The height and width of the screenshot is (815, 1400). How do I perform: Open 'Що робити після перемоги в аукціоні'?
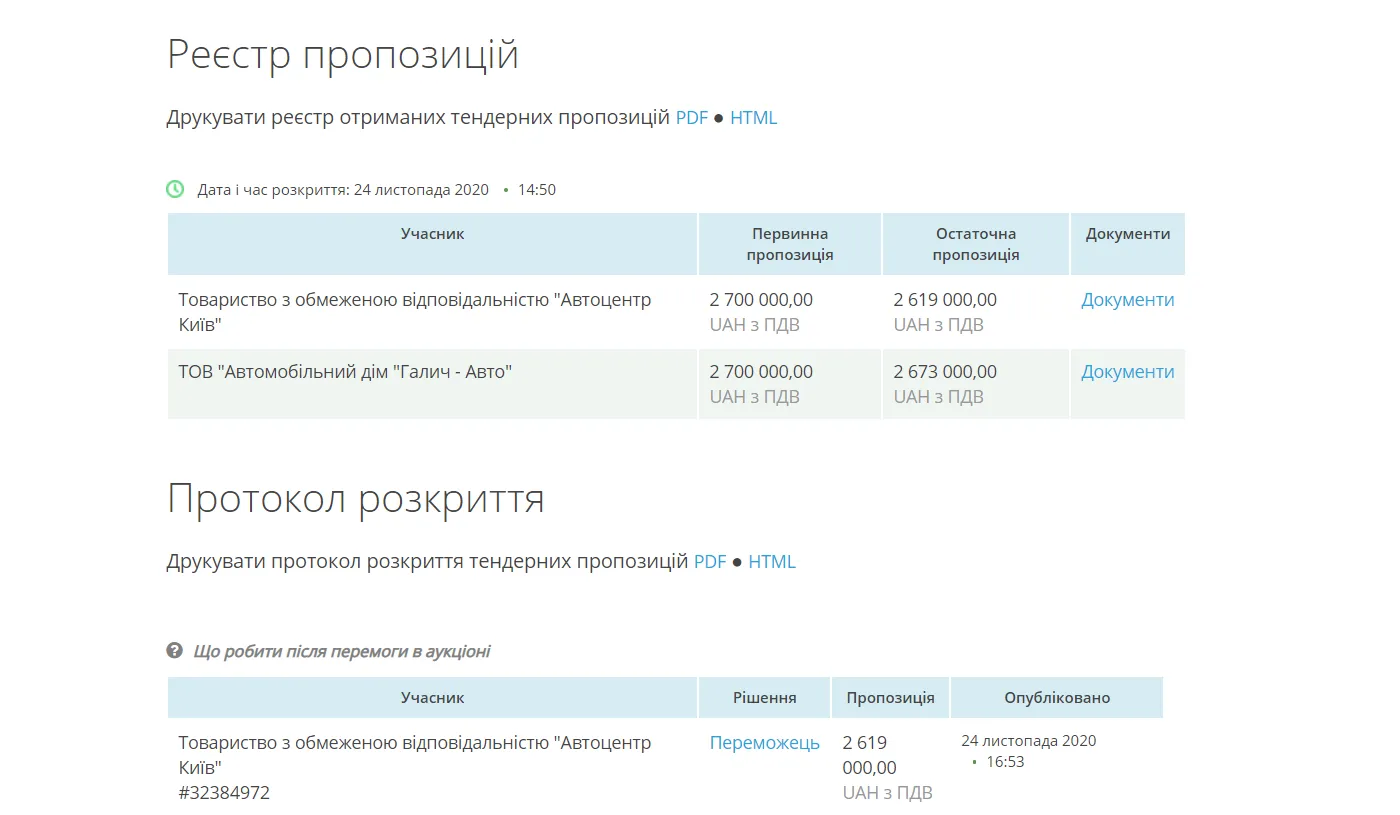click(x=342, y=652)
